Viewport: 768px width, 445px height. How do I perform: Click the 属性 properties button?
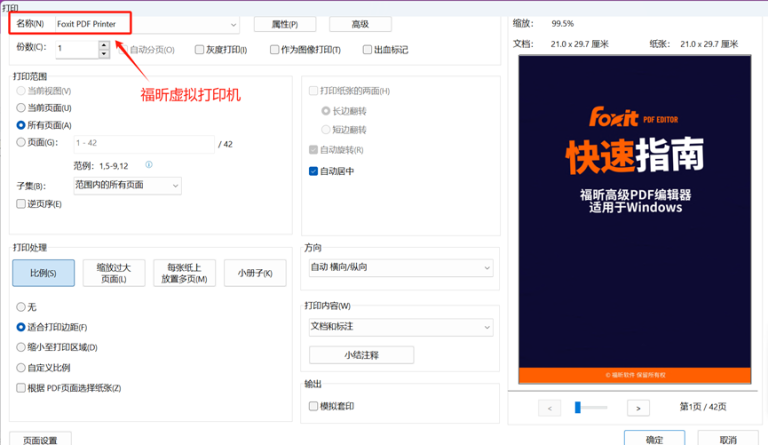click(285, 24)
